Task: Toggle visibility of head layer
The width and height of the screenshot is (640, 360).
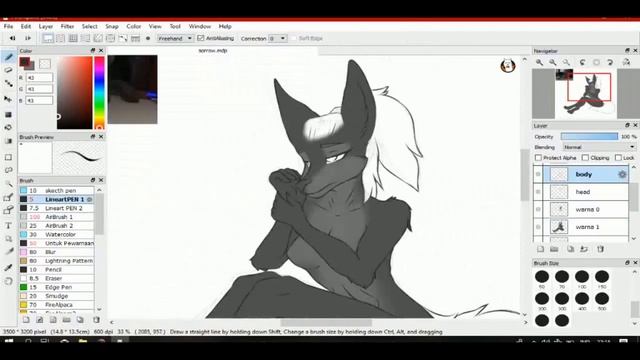Action: 538,192
